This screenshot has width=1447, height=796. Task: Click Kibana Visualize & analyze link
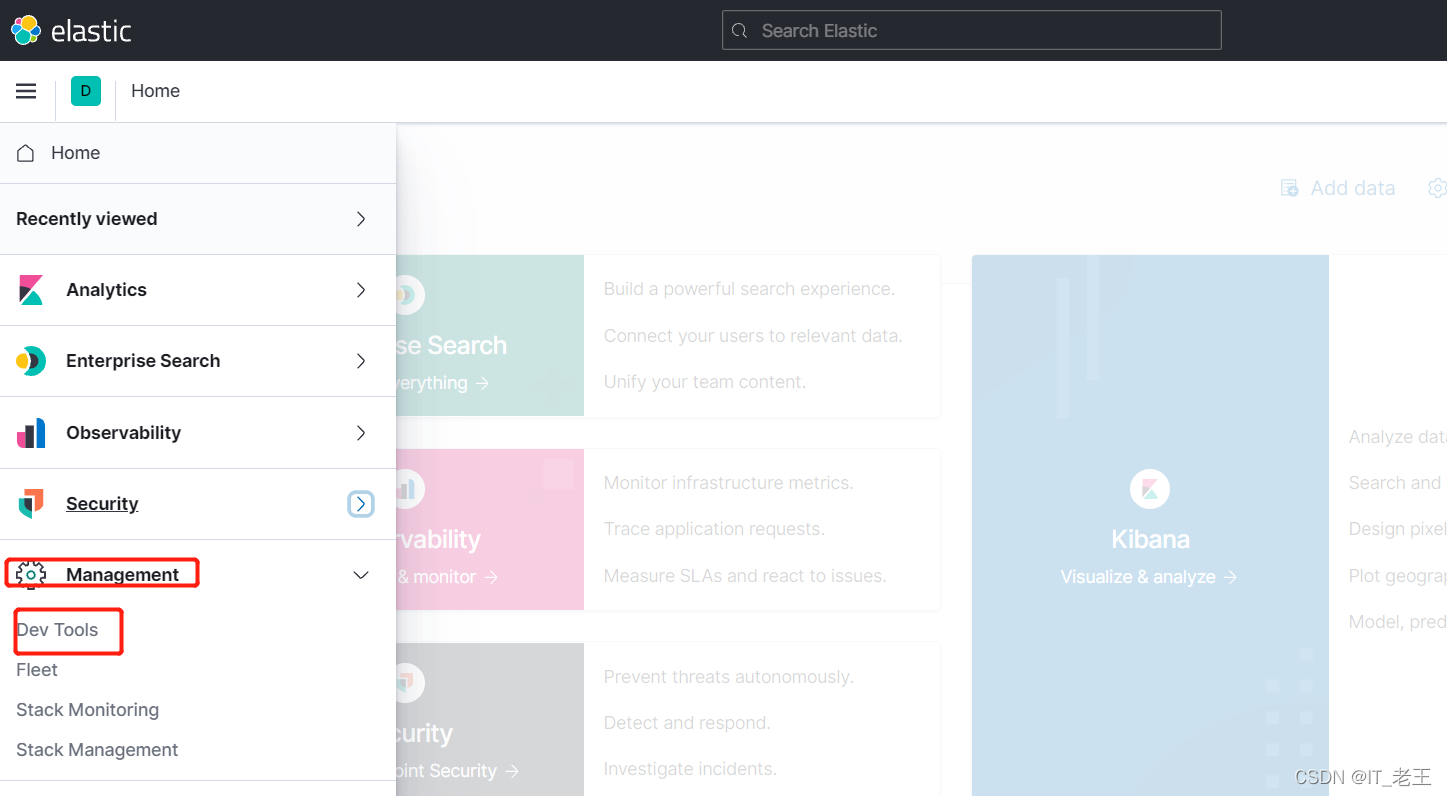coord(1149,577)
